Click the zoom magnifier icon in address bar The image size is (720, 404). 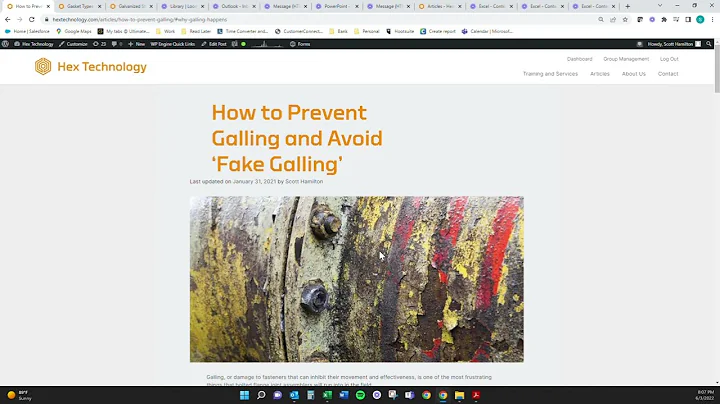click(x=601, y=20)
